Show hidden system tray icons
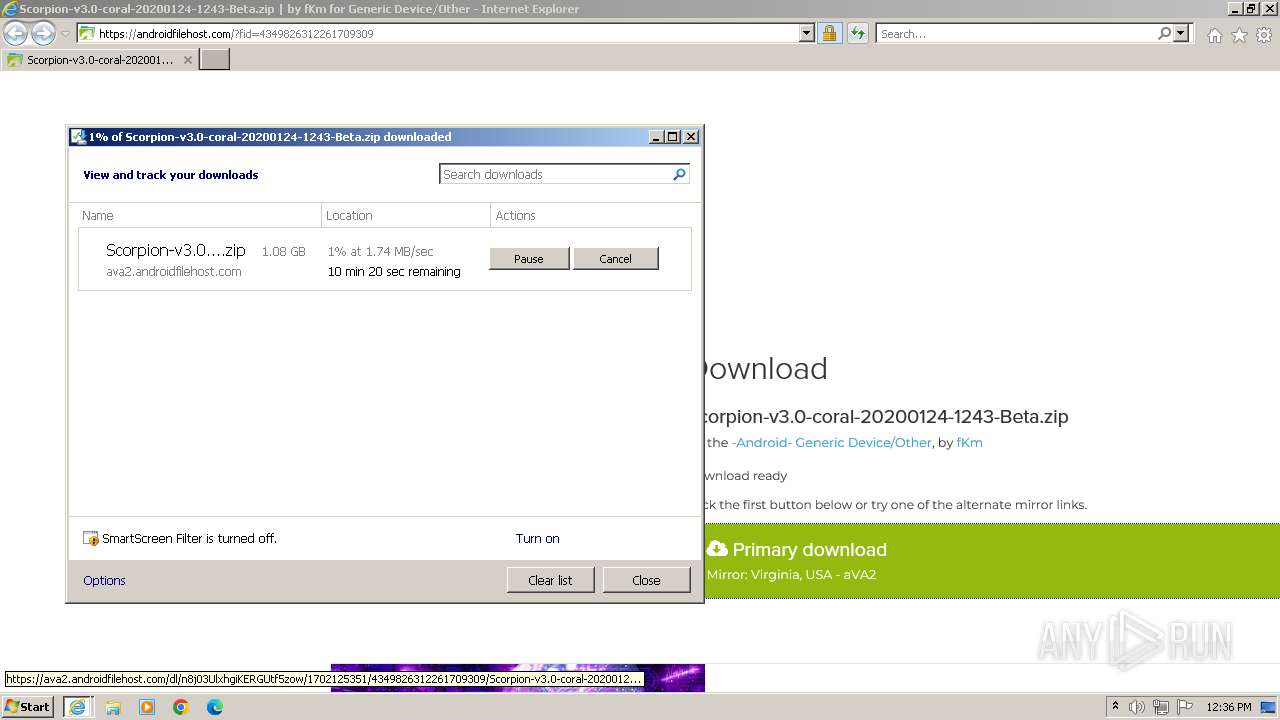Screen dimensions: 1280x720 1115,707
